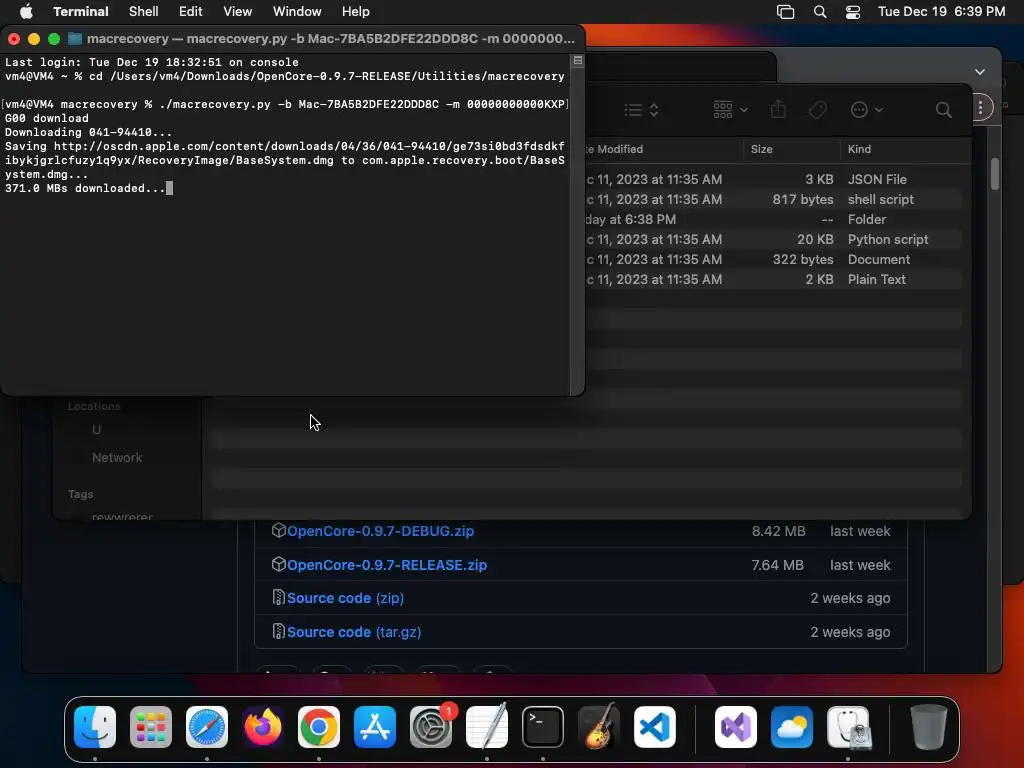The image size is (1024, 768).
Task: Open Terminal app menu
Action: [80, 12]
